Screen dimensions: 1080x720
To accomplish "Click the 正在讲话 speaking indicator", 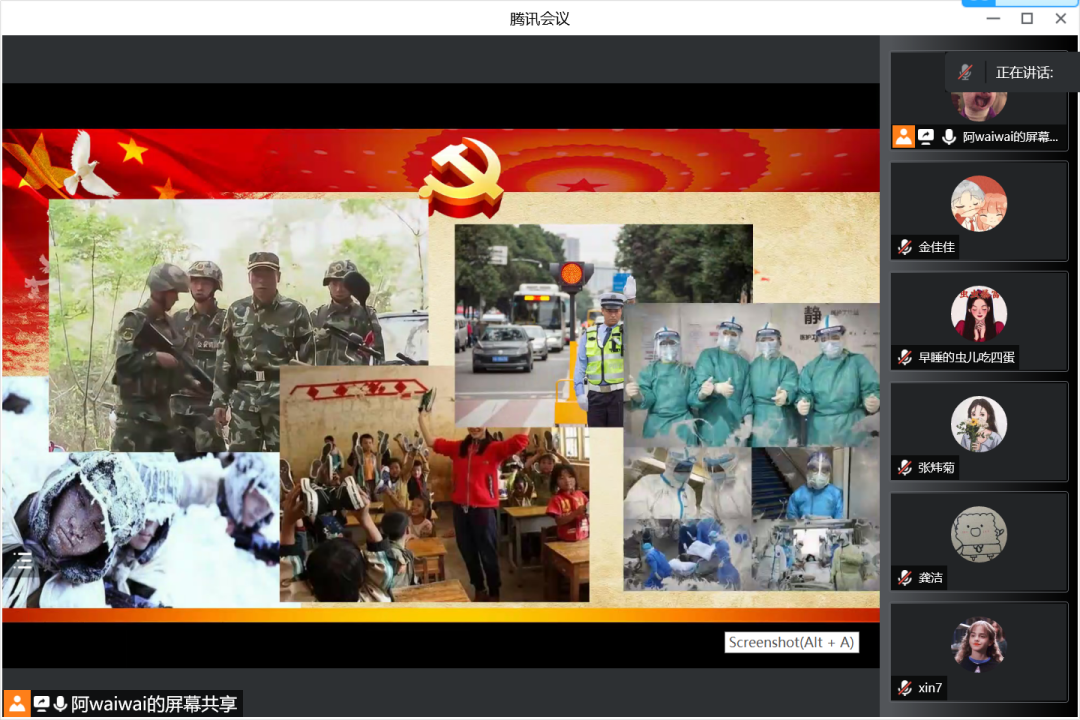I will 1024,72.
